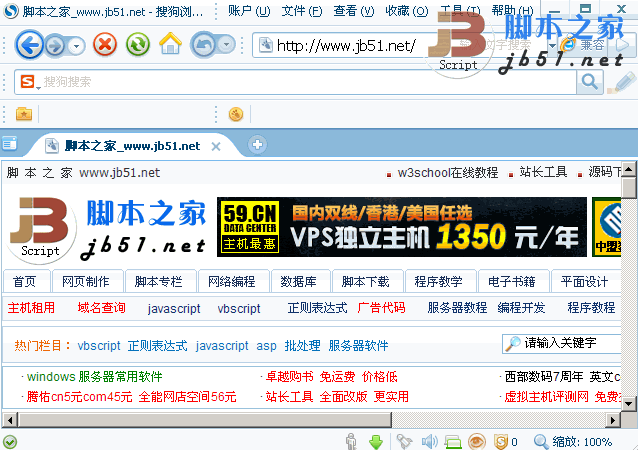Click the 服务器教程 link
Screen dimensions: 638x450
click(x=457, y=308)
